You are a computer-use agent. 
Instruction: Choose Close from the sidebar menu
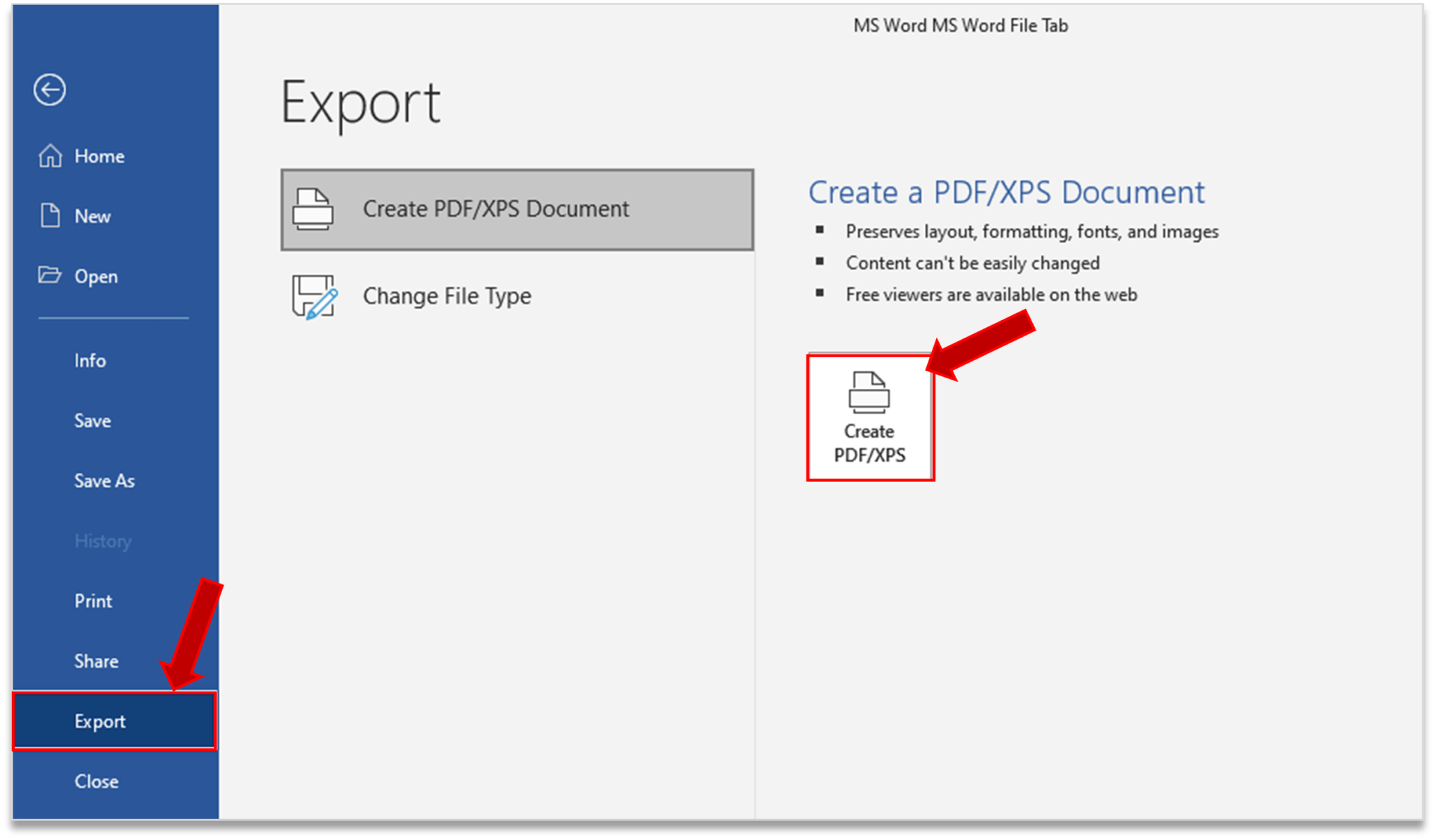[x=97, y=781]
